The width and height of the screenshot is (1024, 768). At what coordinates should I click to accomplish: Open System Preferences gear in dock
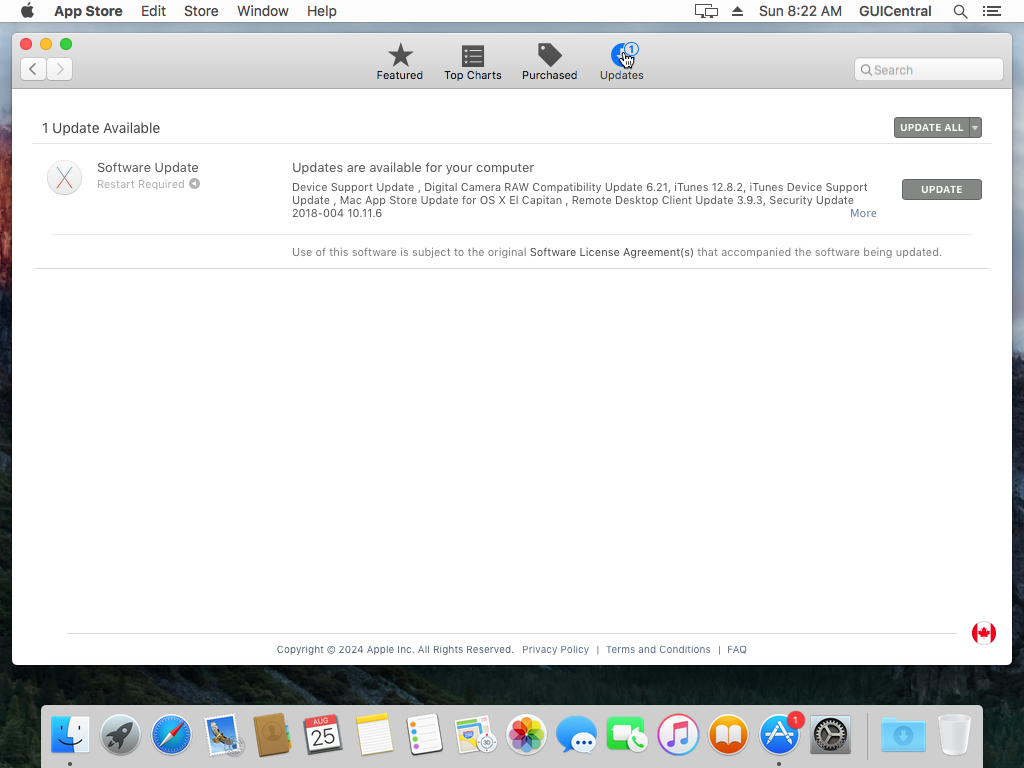(x=830, y=735)
